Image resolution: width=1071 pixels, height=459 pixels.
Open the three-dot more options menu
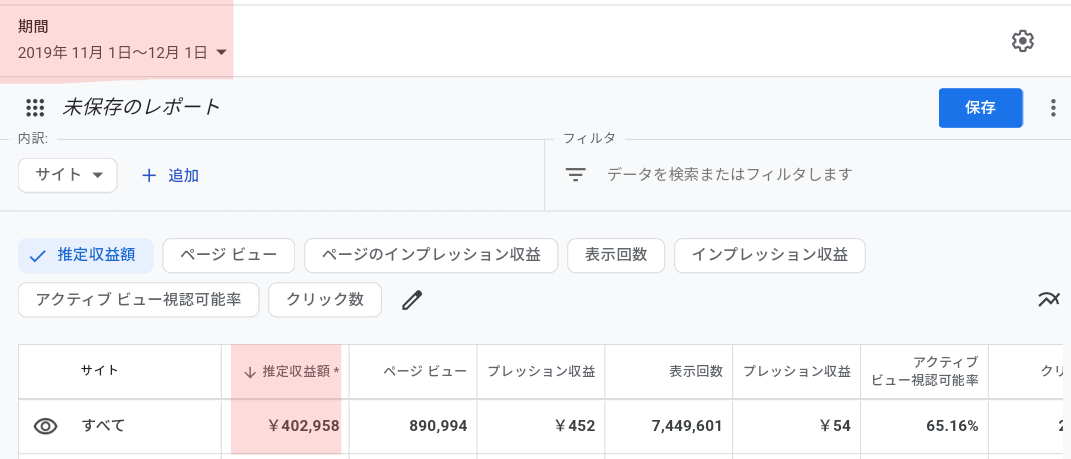pyautogui.click(x=1053, y=108)
